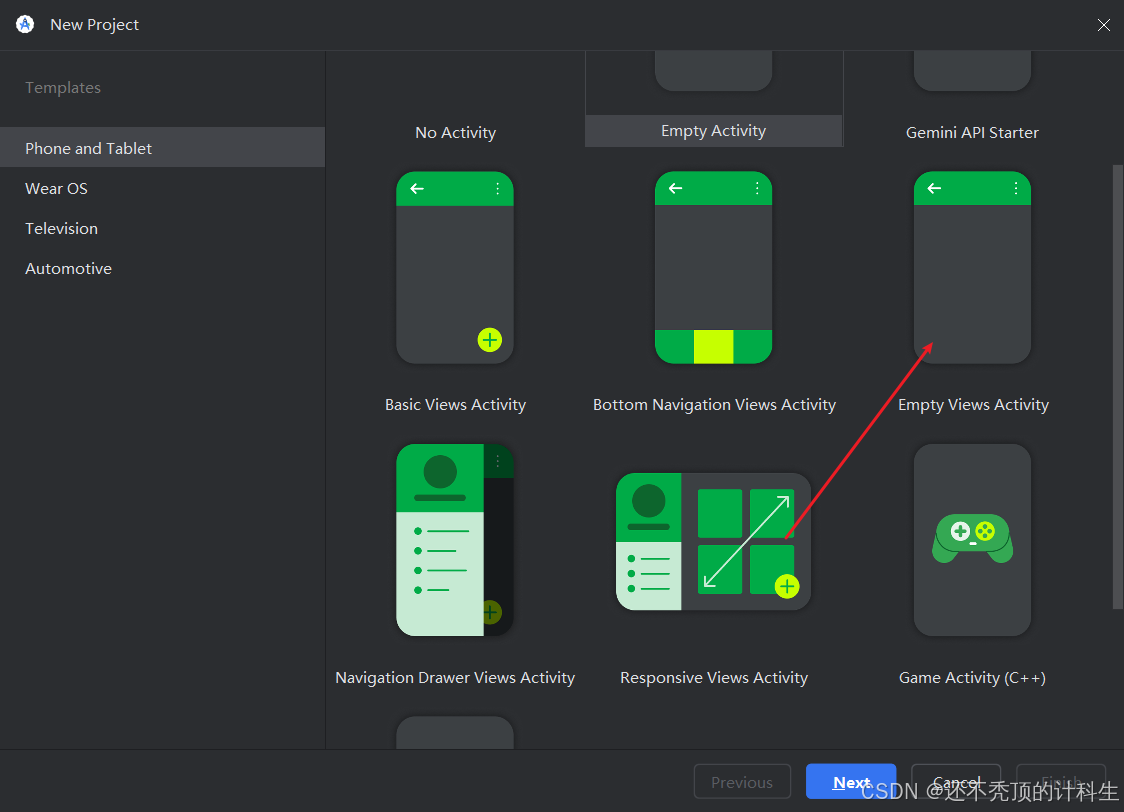The image size is (1124, 812).
Task: Select the Responsive Views Activity thumbnail
Action: click(713, 541)
